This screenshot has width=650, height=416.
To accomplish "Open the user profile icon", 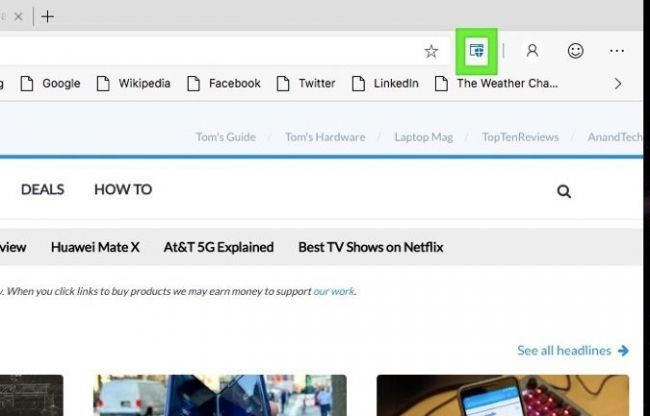I will click(x=532, y=51).
